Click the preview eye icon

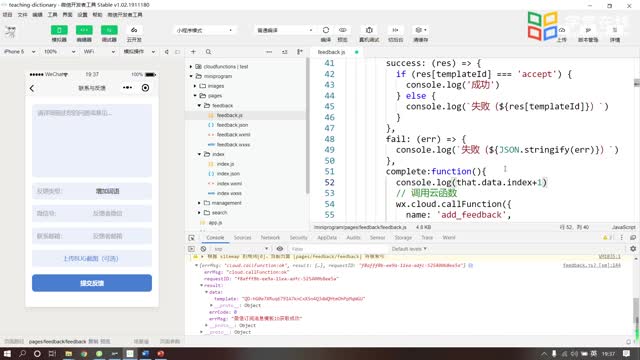tap(342, 30)
